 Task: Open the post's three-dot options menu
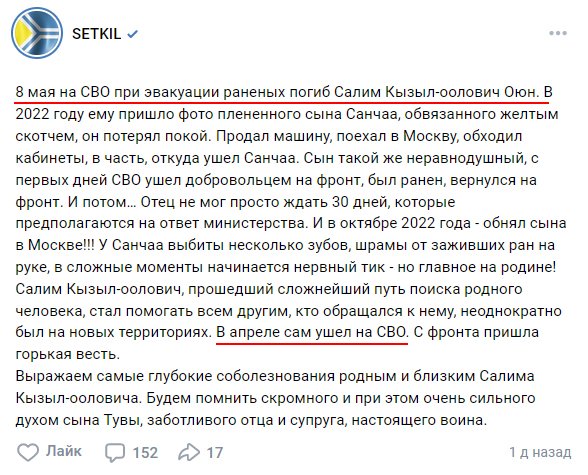(x=558, y=33)
